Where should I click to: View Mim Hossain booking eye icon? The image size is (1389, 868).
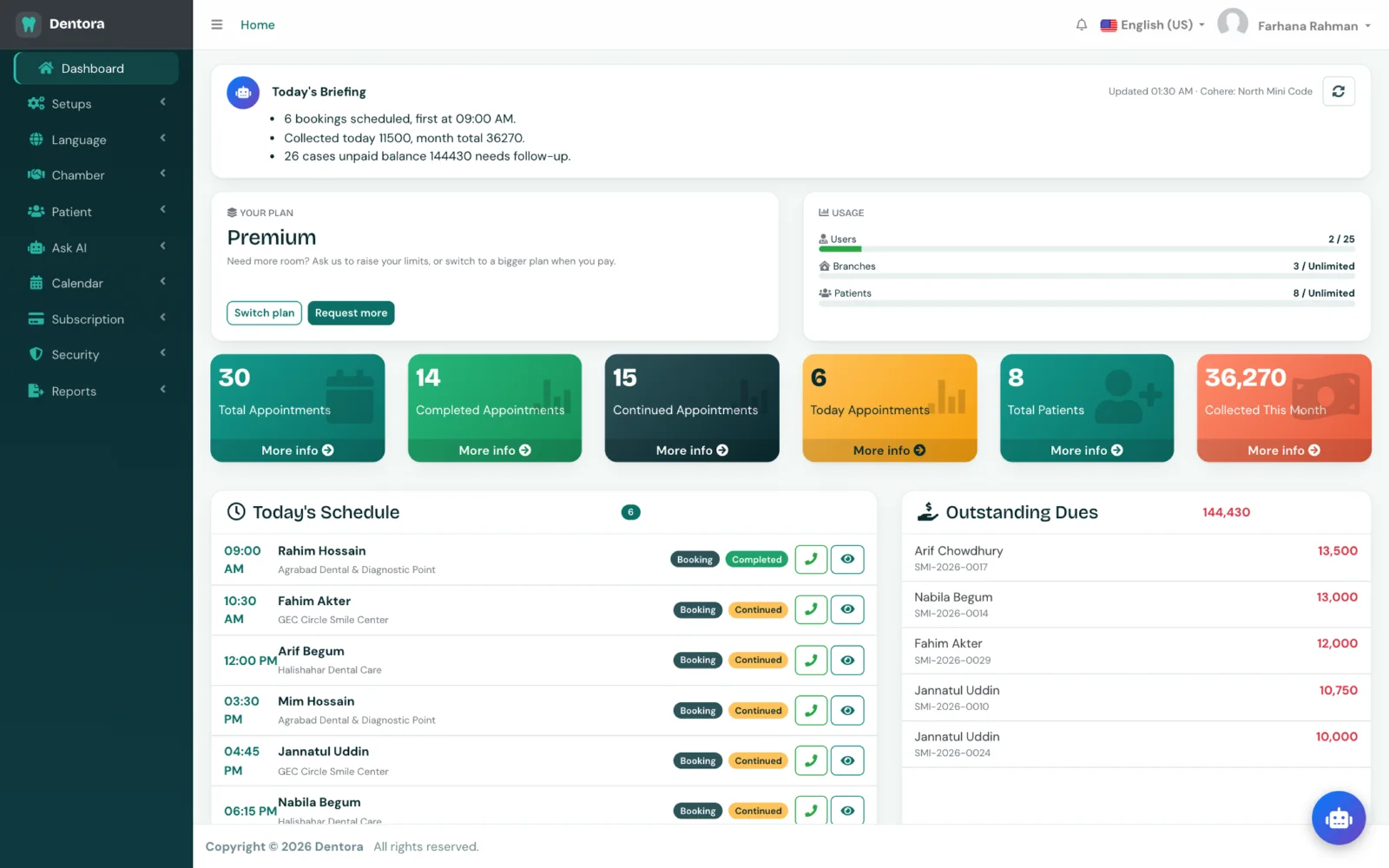coord(847,710)
